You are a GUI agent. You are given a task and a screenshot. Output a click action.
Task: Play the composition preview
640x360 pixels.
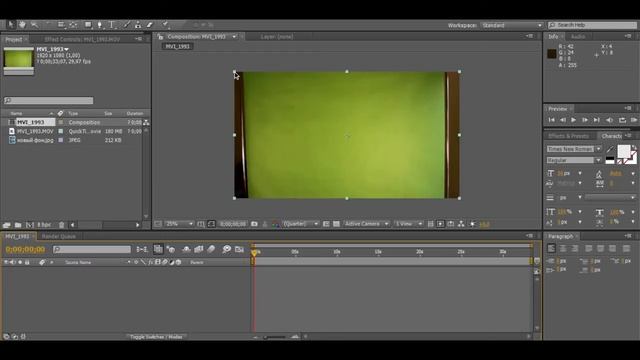[x=573, y=120]
